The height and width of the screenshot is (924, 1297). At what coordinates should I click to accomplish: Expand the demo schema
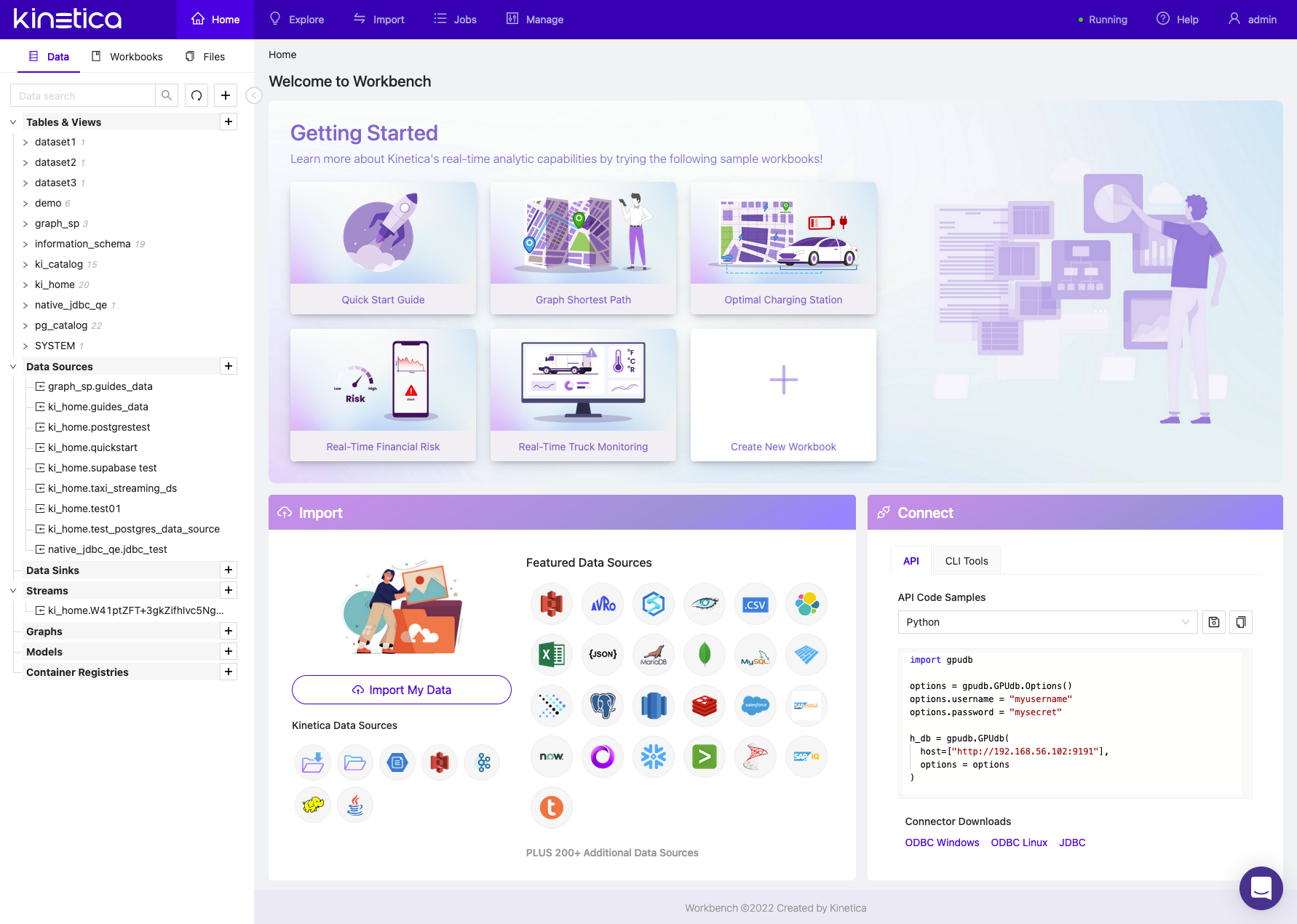click(25, 204)
